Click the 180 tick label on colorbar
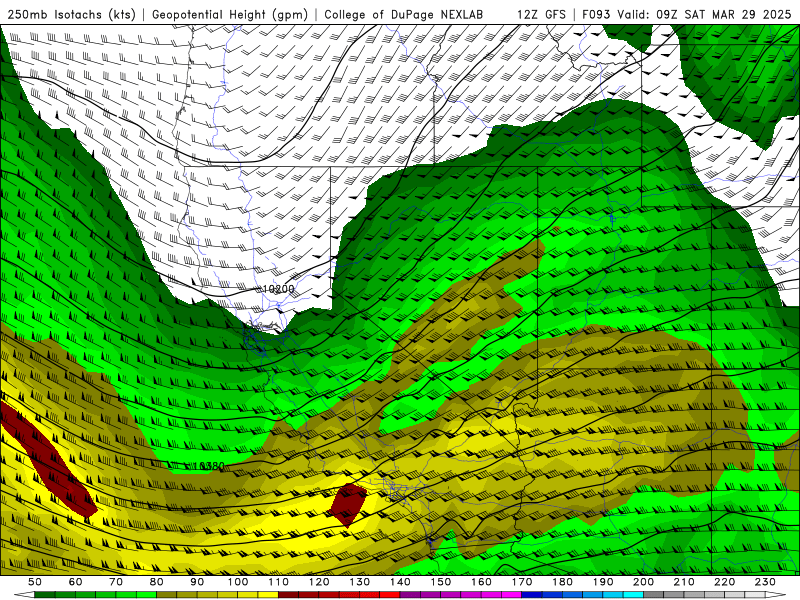The width and height of the screenshot is (800, 600). [562, 582]
